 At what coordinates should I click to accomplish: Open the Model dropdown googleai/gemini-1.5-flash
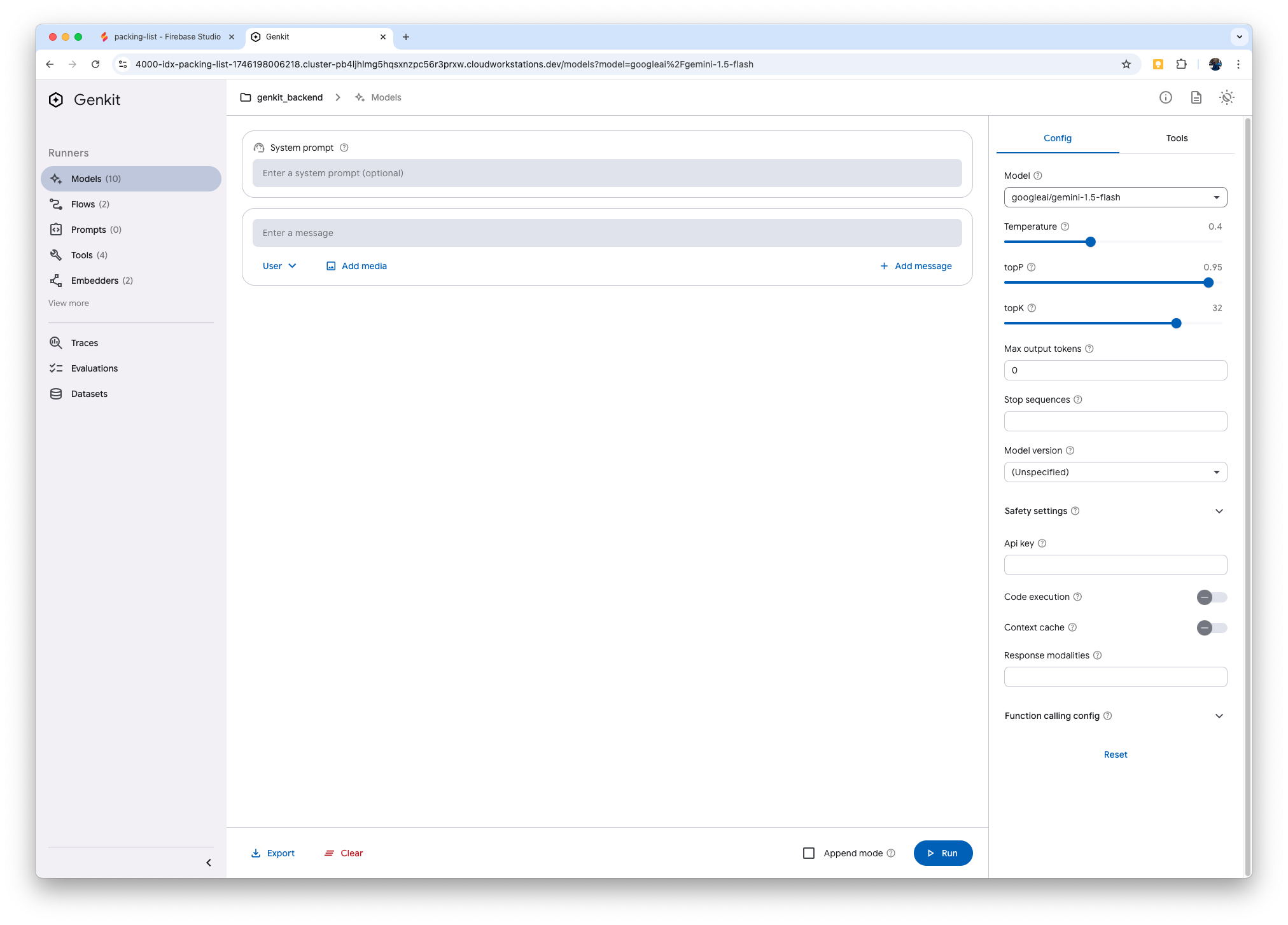(1115, 197)
